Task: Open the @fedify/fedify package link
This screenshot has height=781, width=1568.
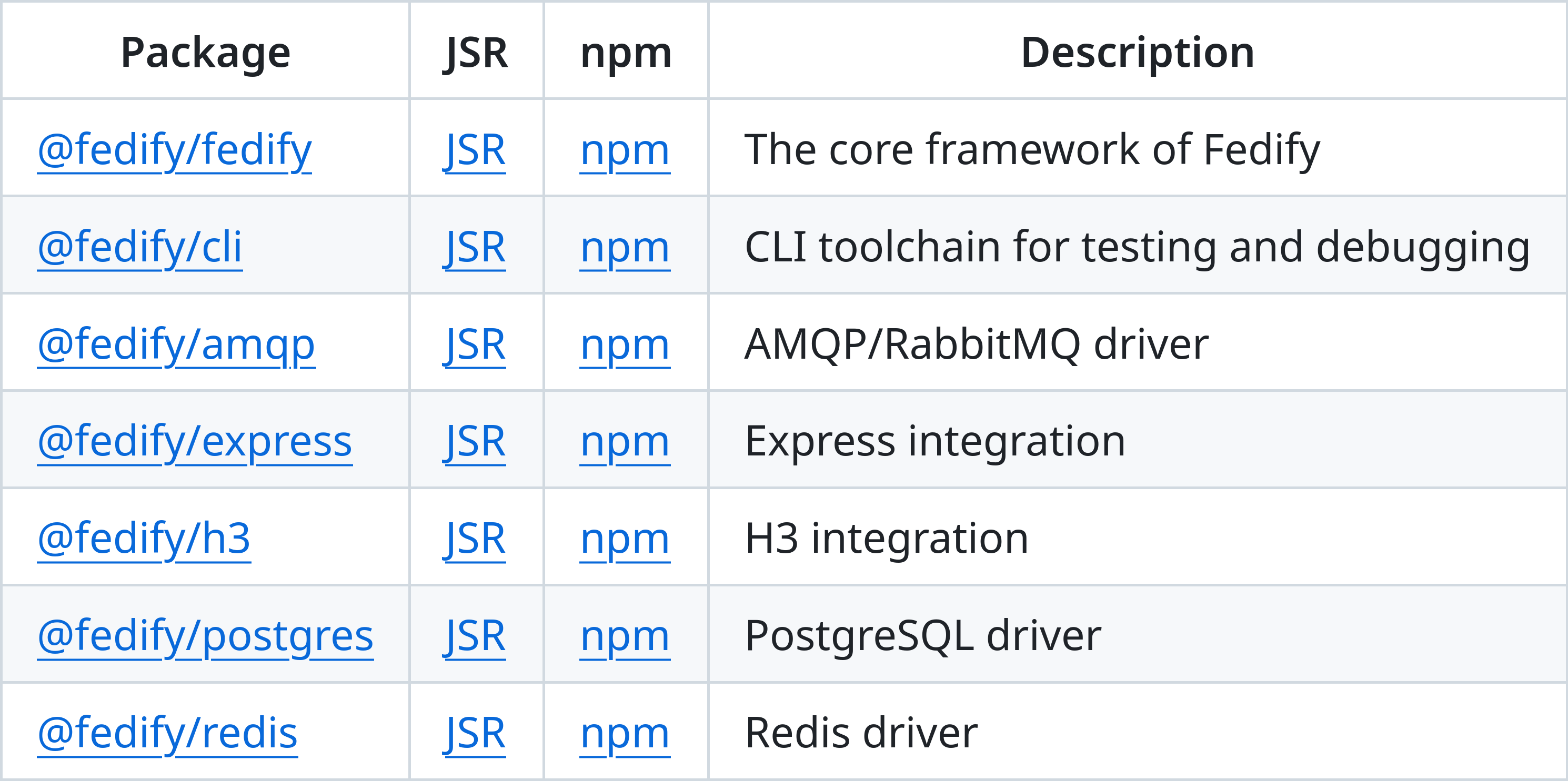Action: (x=174, y=150)
